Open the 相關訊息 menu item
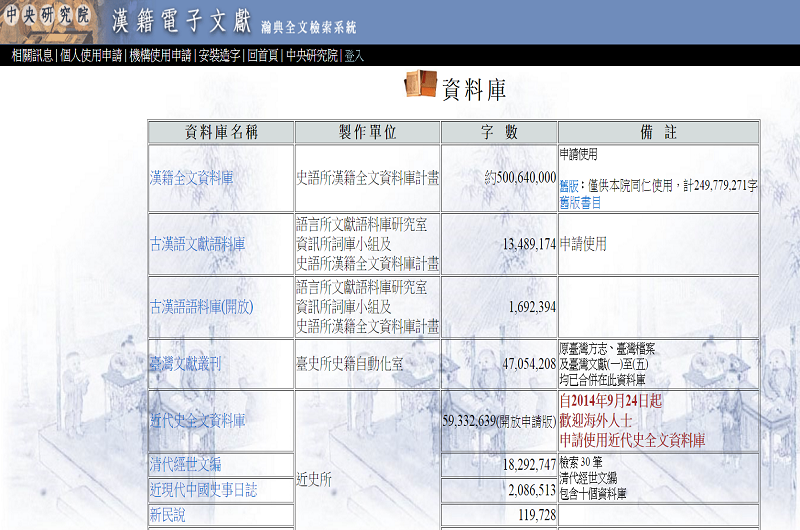 pyautogui.click(x=32, y=55)
